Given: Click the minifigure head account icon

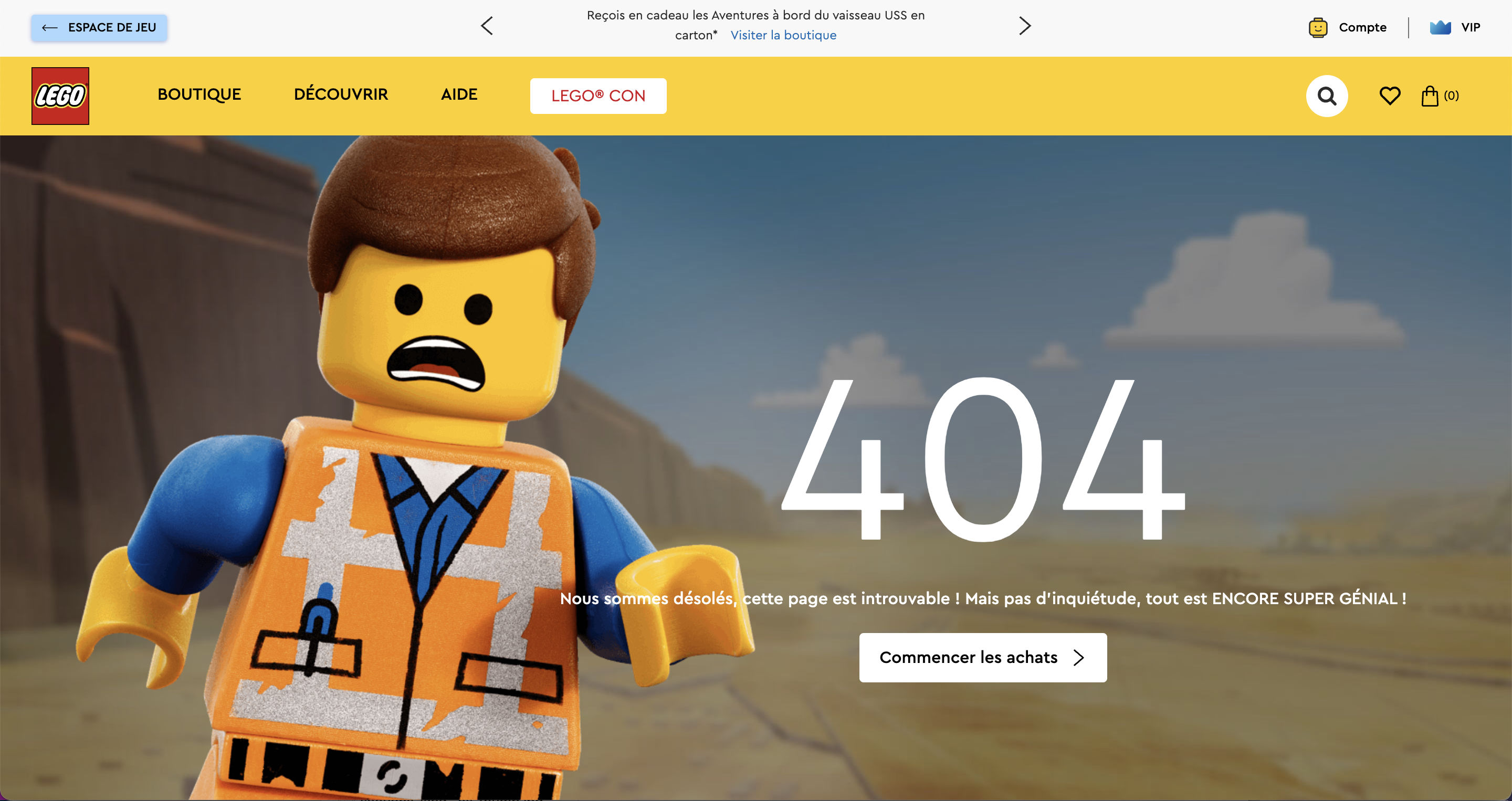Looking at the screenshot, I should pos(1318,28).
